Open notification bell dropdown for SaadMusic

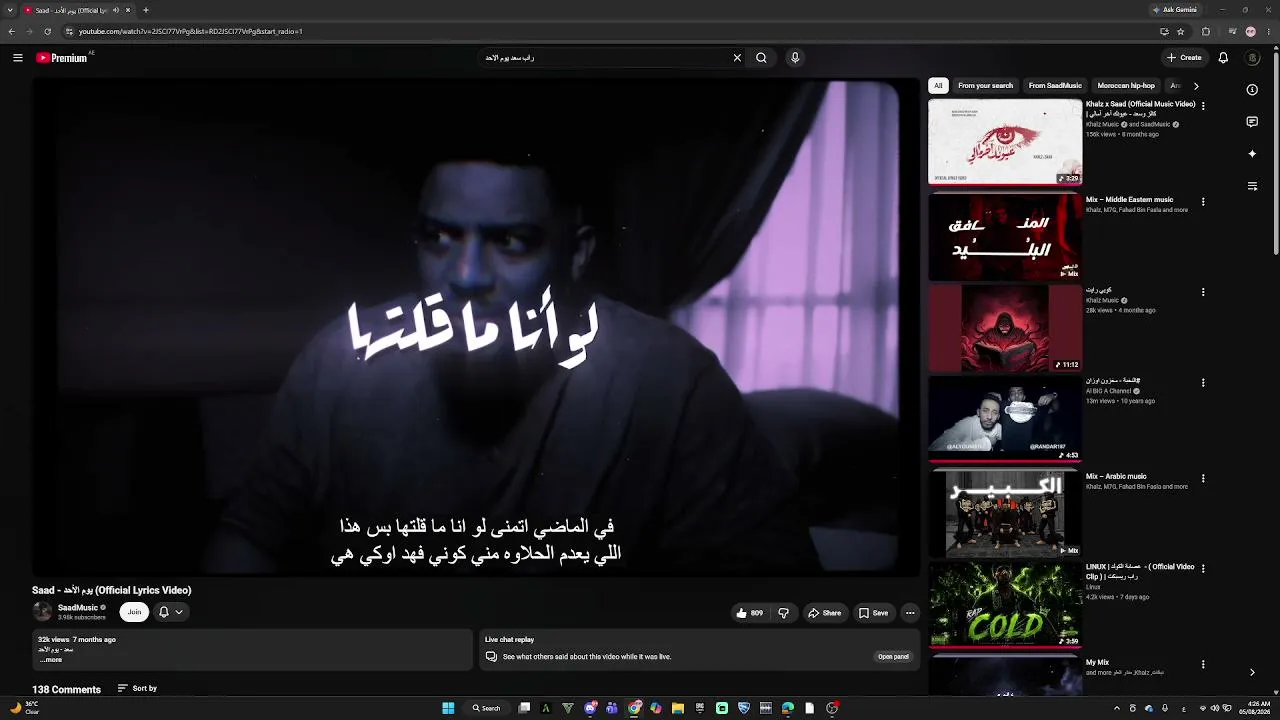coord(171,612)
